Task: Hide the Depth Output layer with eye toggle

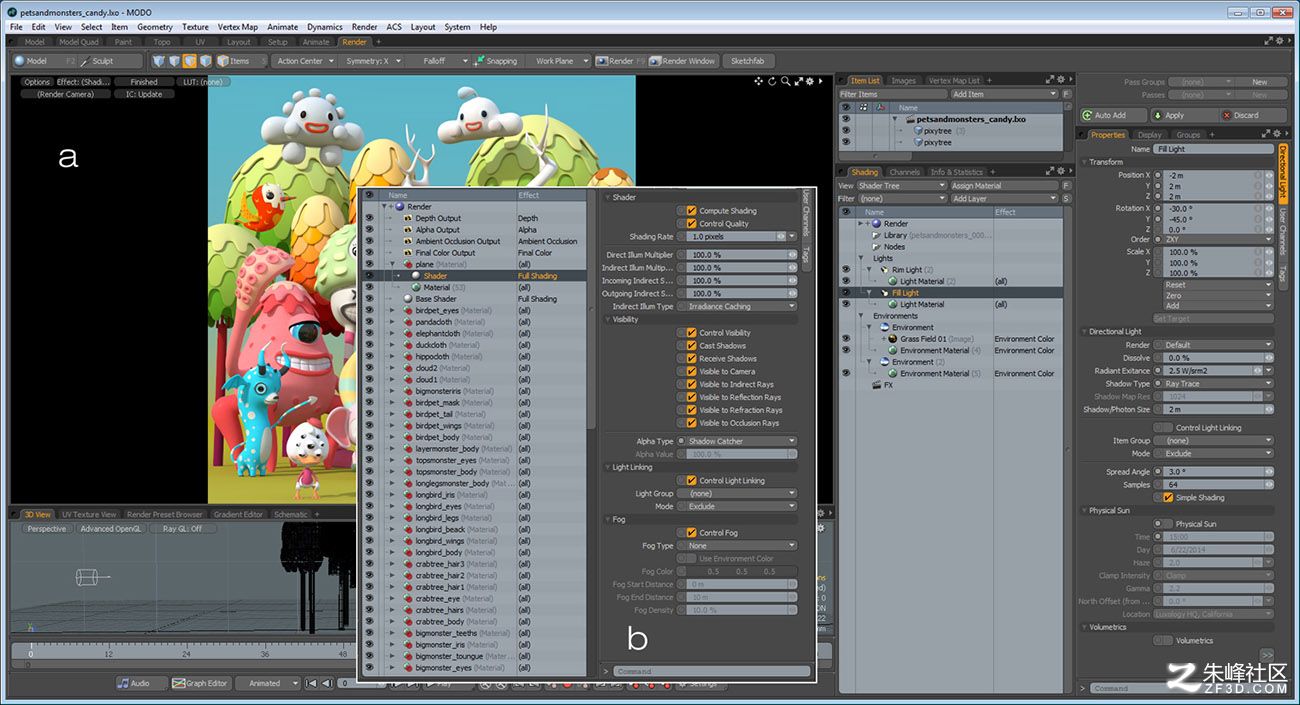Action: click(x=369, y=218)
